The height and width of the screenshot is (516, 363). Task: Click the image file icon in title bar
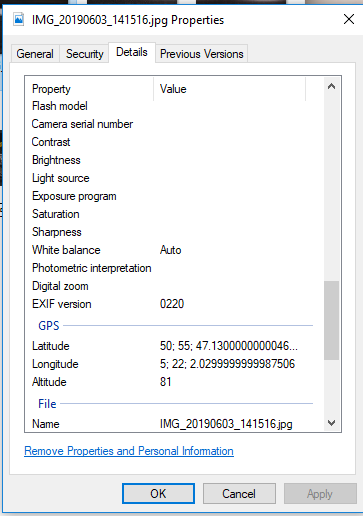(19, 20)
